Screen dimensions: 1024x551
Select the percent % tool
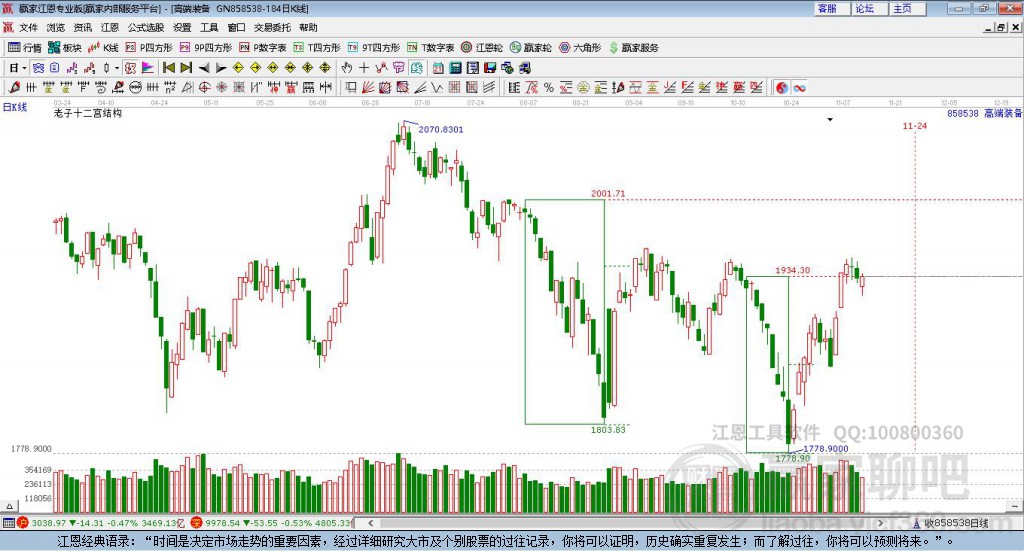point(549,87)
